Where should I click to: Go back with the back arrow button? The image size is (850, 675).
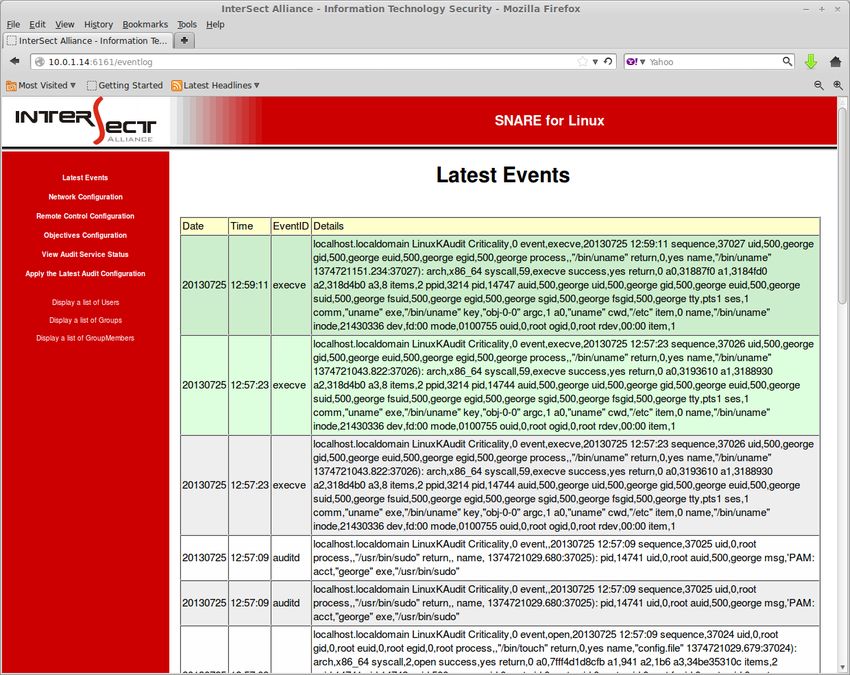tap(15, 61)
